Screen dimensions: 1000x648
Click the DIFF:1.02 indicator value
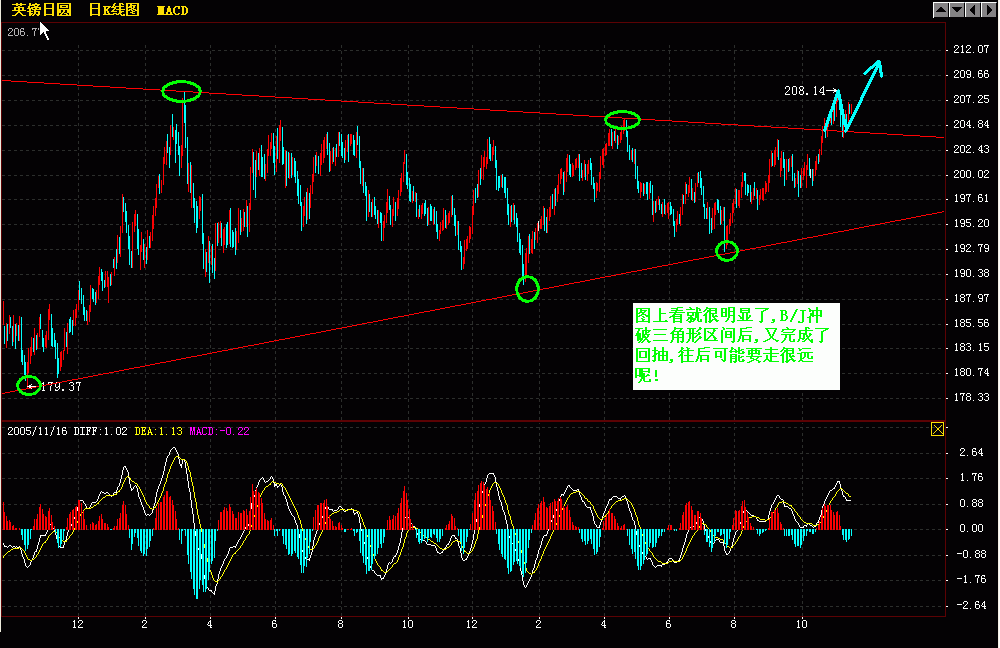(x=100, y=431)
